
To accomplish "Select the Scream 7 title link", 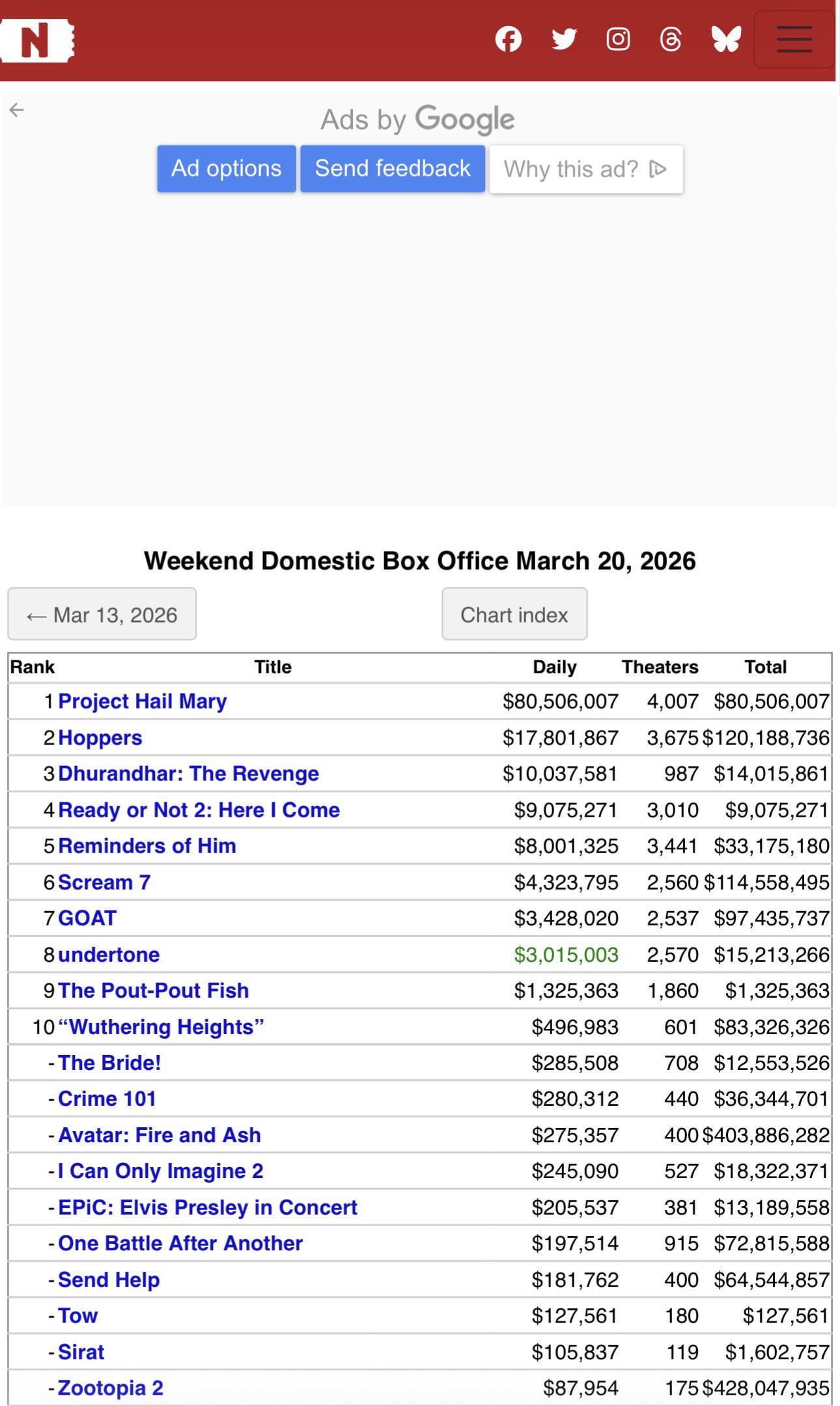I will pyautogui.click(x=104, y=882).
